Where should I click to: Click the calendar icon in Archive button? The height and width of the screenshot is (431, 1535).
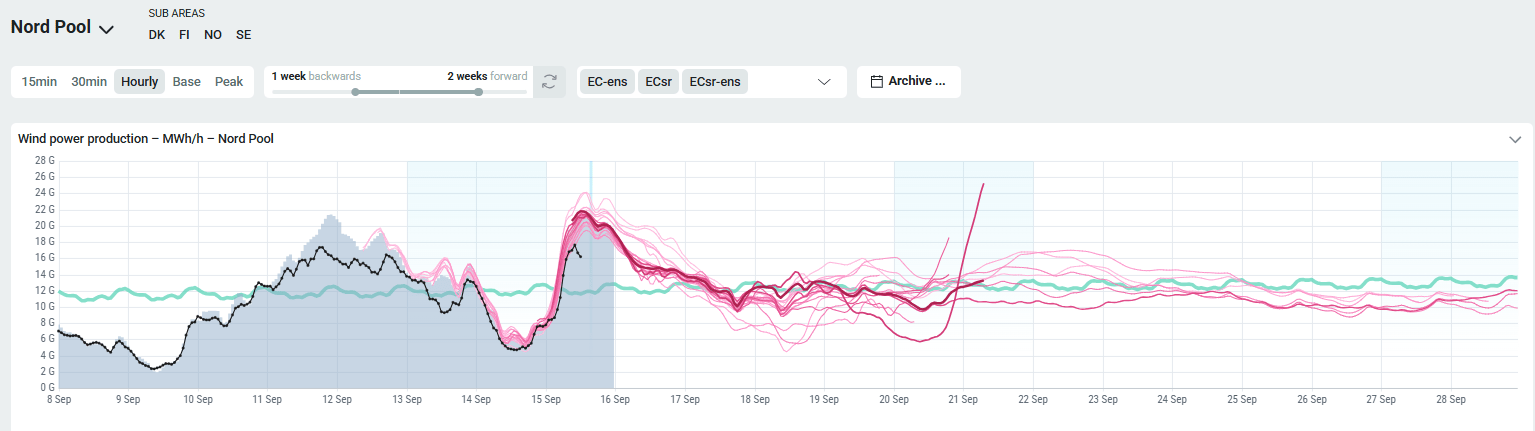click(876, 82)
